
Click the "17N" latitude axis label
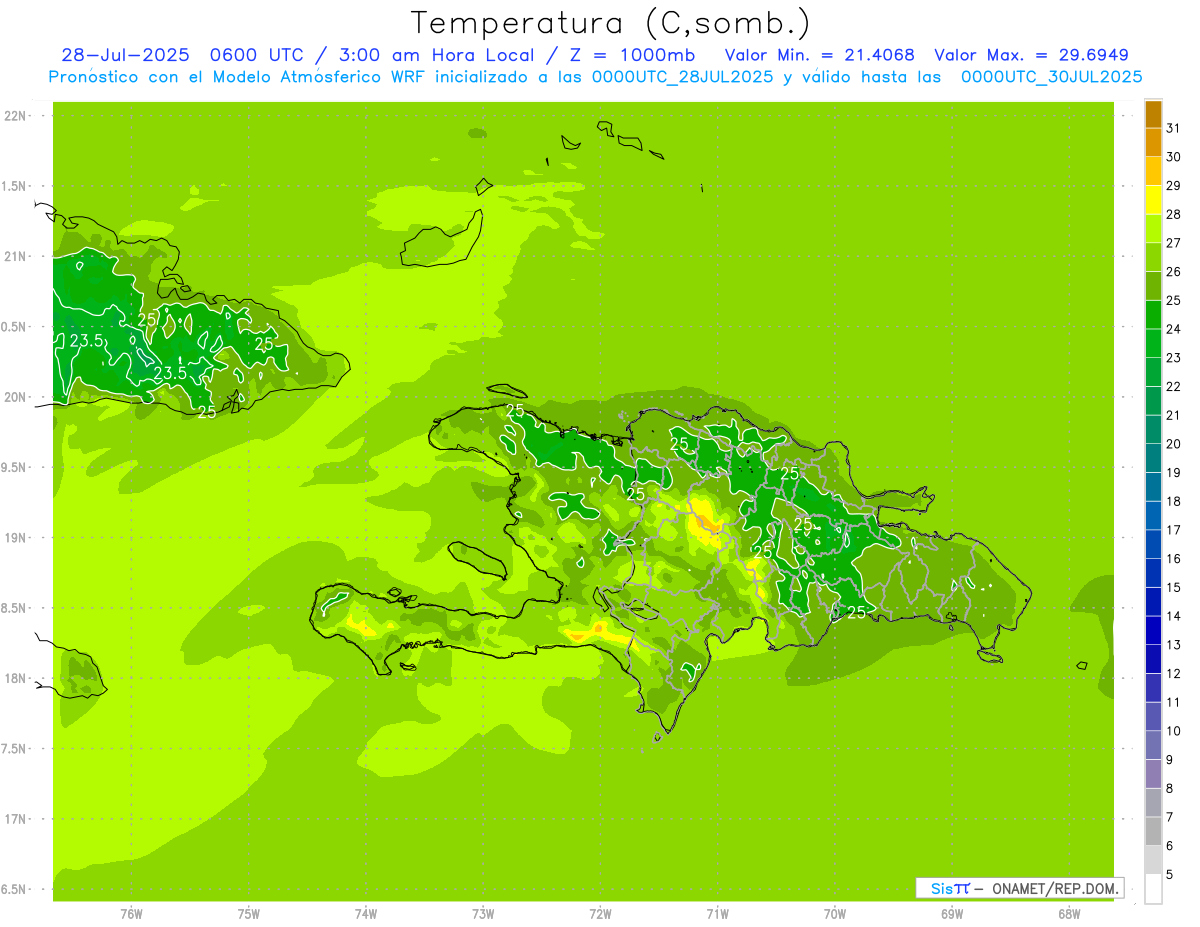[14, 819]
